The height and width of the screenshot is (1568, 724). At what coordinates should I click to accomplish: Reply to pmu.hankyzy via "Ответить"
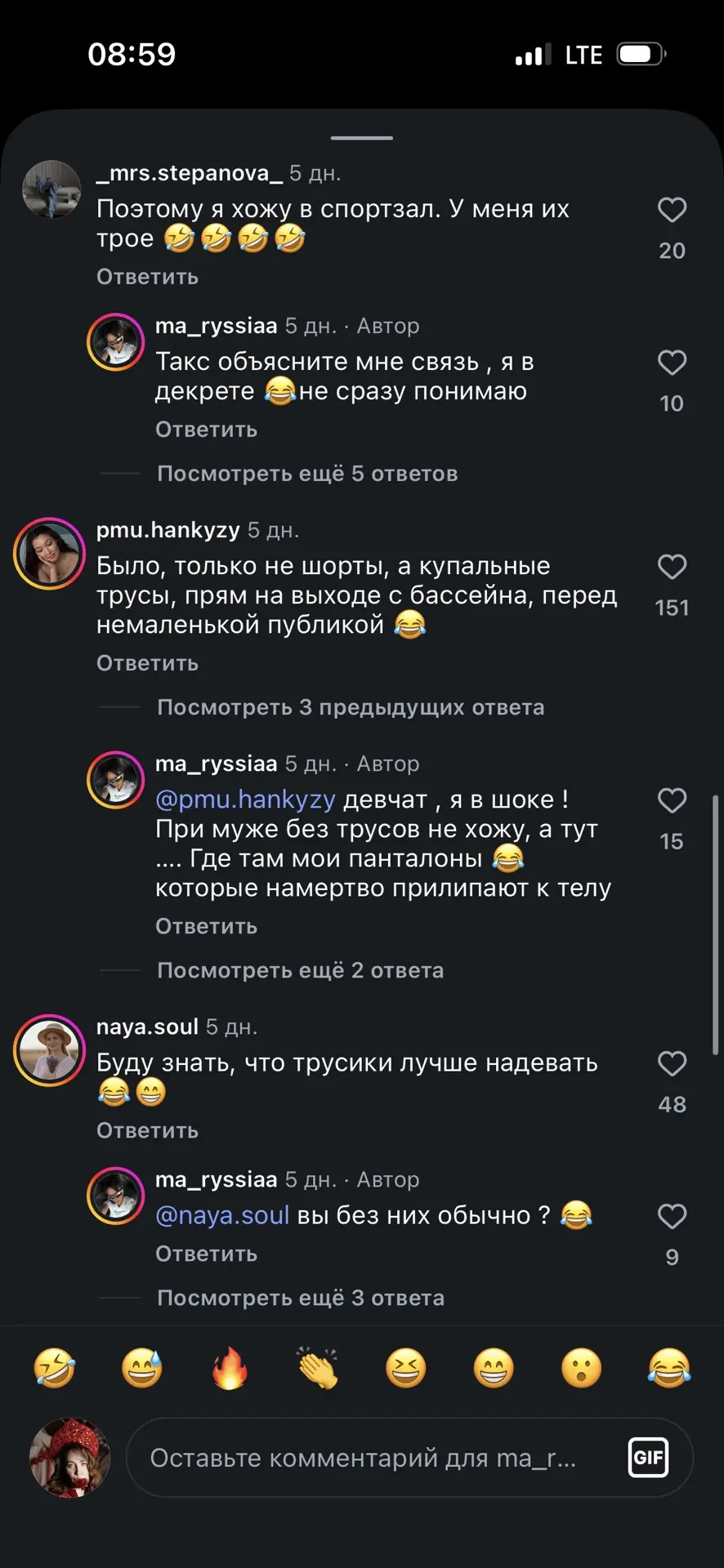click(147, 663)
